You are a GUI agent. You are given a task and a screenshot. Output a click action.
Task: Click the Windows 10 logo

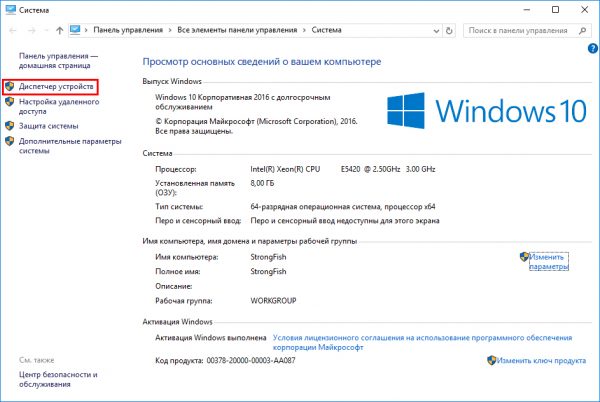(486, 111)
